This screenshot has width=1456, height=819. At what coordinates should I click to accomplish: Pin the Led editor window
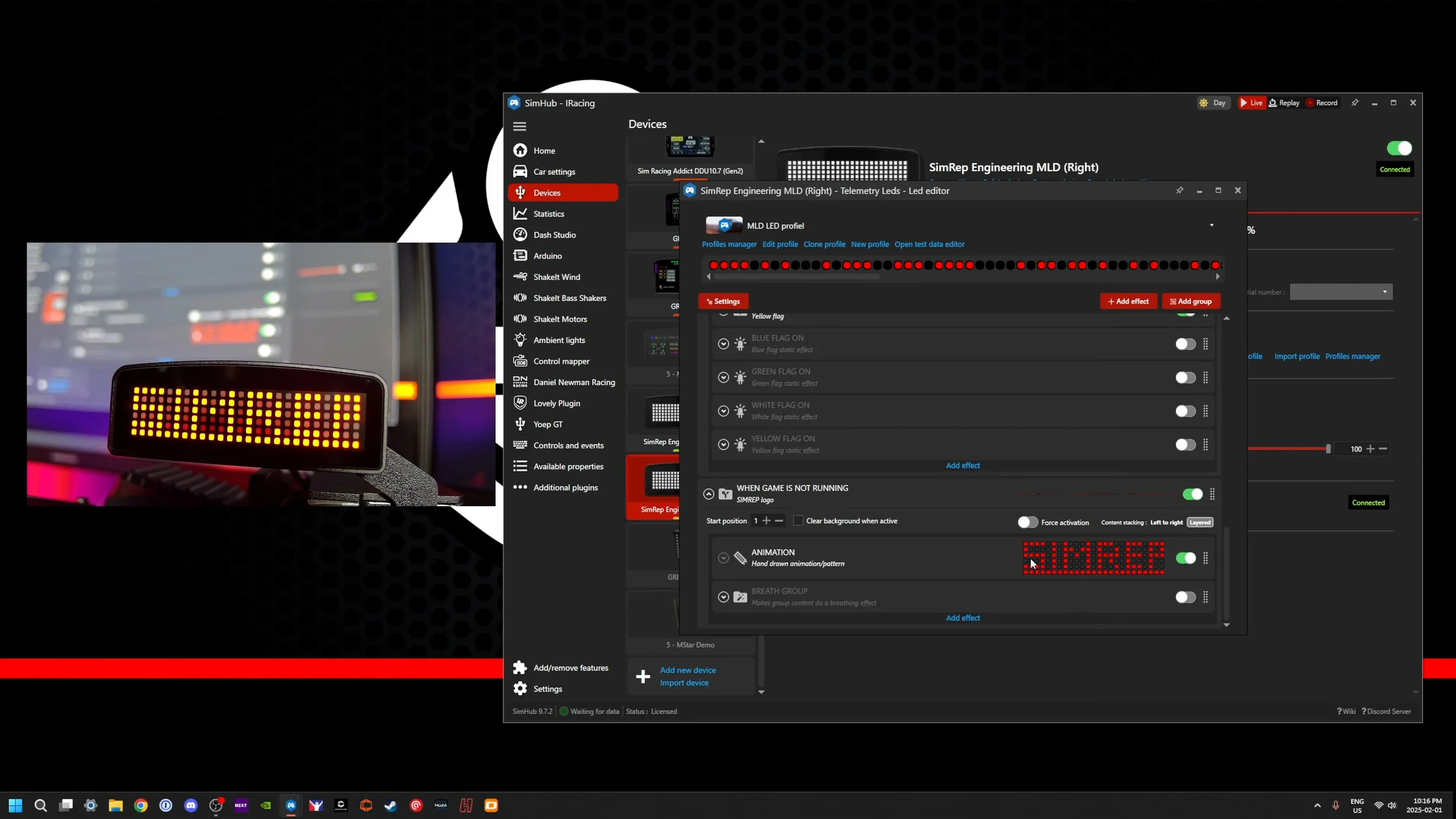1179,190
